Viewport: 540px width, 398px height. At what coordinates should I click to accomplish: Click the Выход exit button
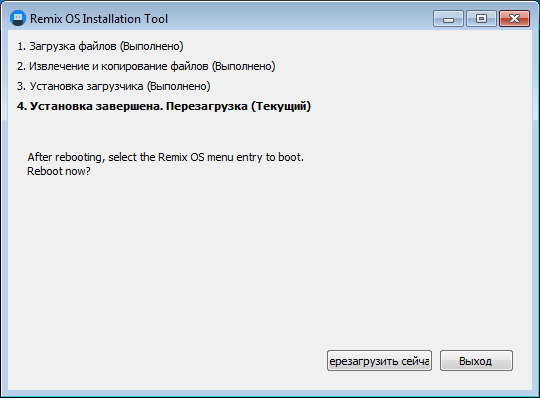click(x=476, y=361)
